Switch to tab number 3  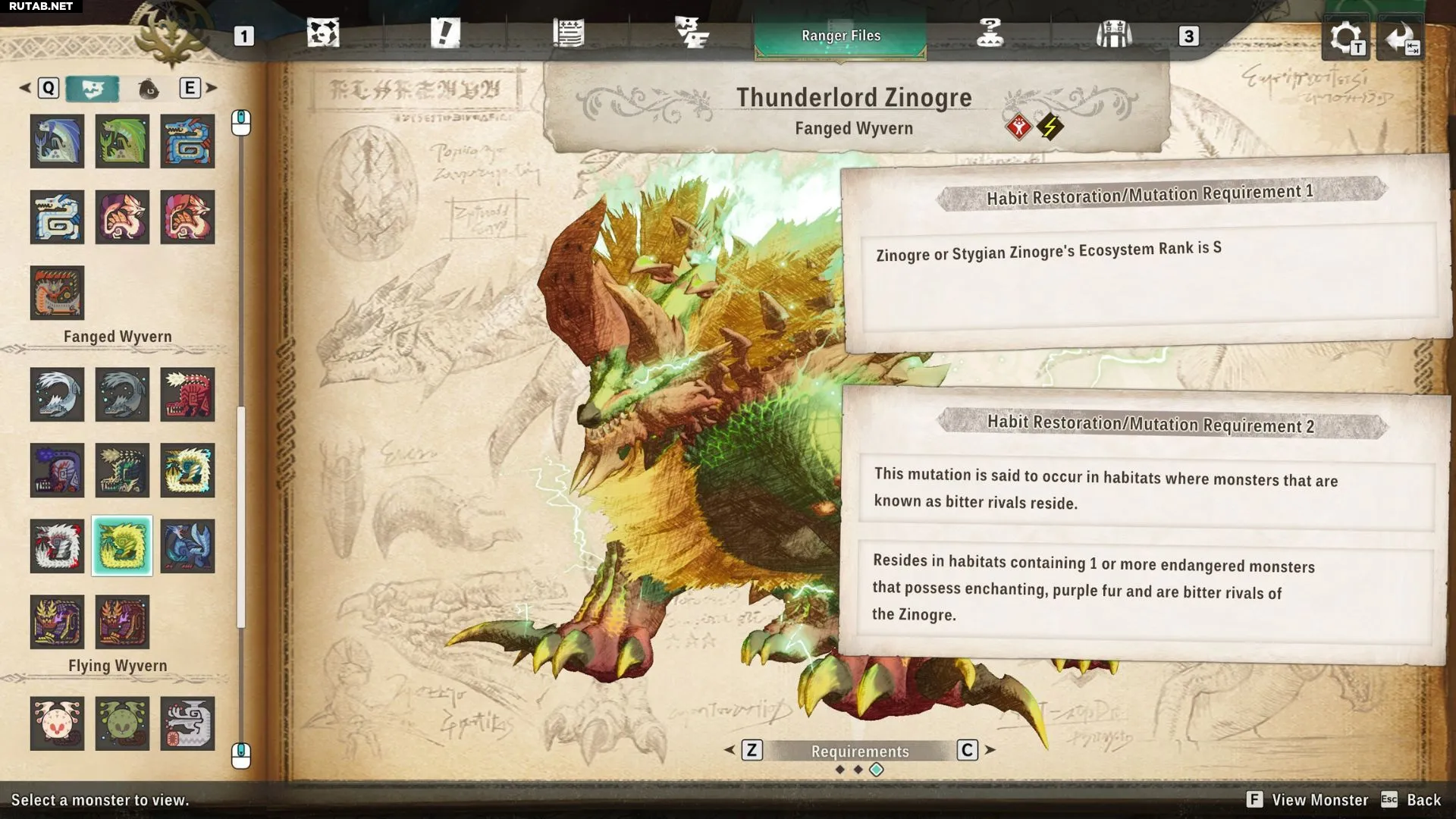pos(1188,36)
